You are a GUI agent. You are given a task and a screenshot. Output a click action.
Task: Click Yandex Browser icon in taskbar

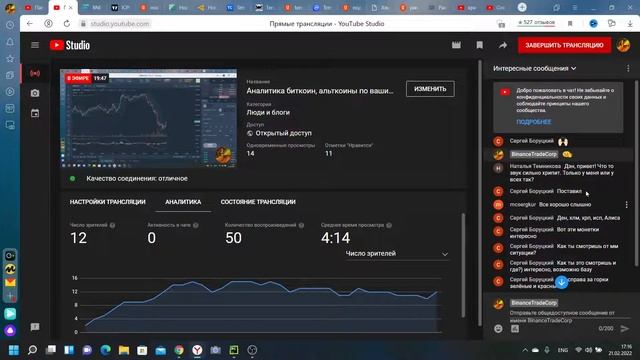click(x=197, y=350)
